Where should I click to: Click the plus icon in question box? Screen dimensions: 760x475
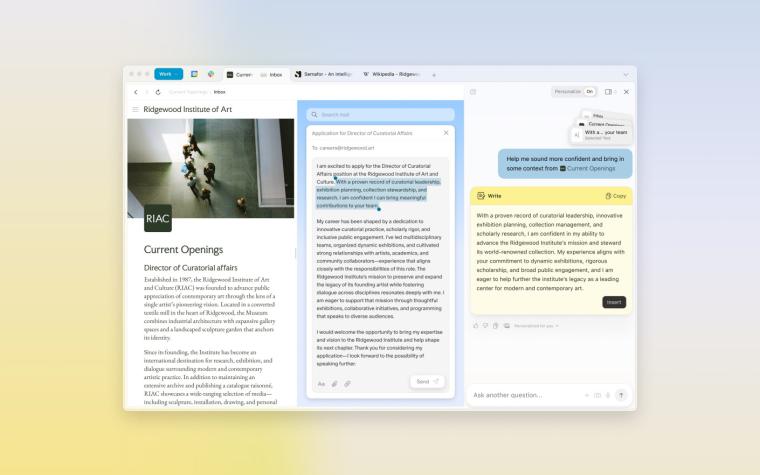pyautogui.click(x=586, y=396)
